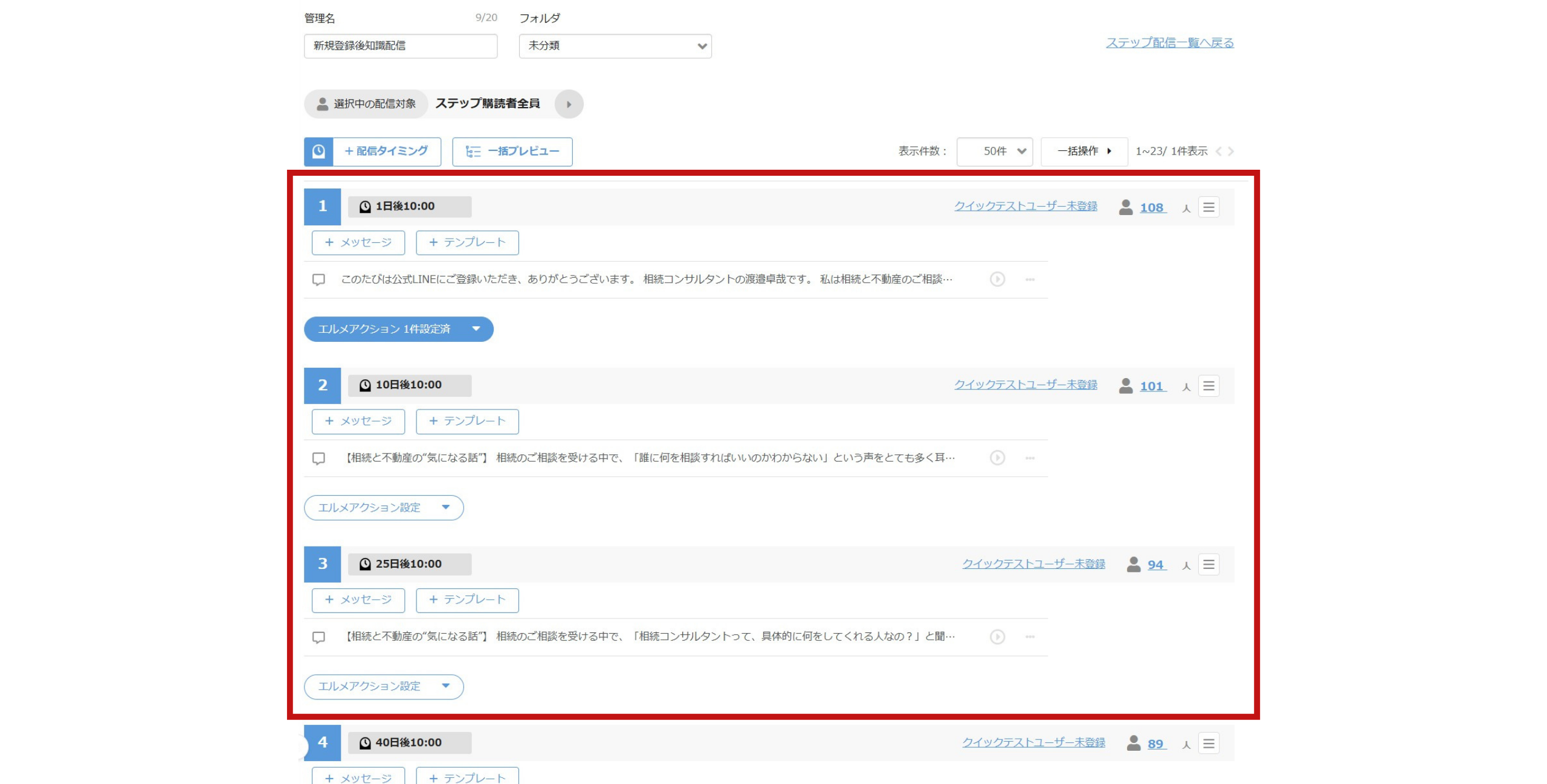Open the 101 subscriber count link
Image resolution: width=1547 pixels, height=784 pixels.
click(1152, 387)
